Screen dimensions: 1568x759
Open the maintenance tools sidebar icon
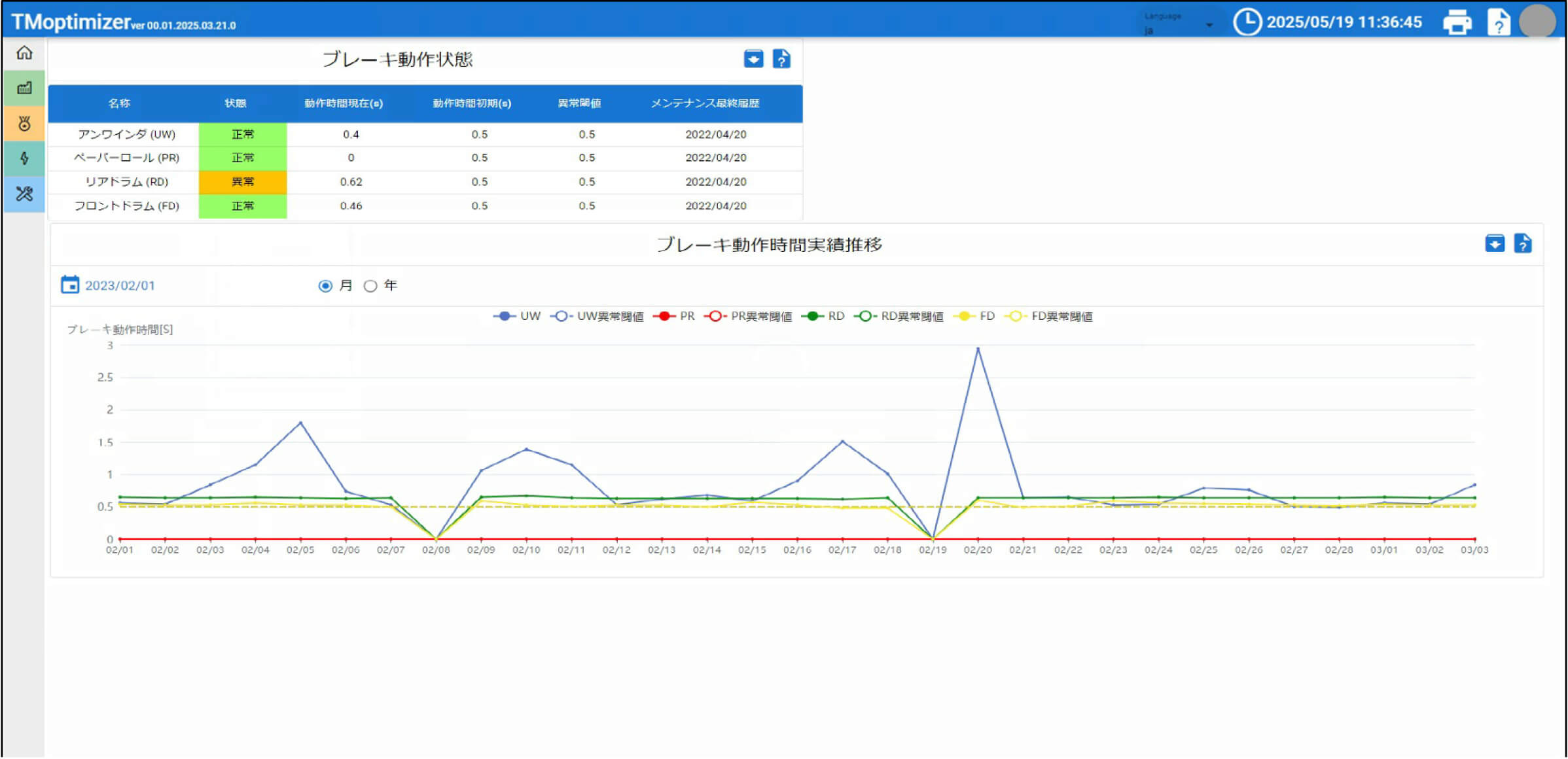click(x=24, y=194)
